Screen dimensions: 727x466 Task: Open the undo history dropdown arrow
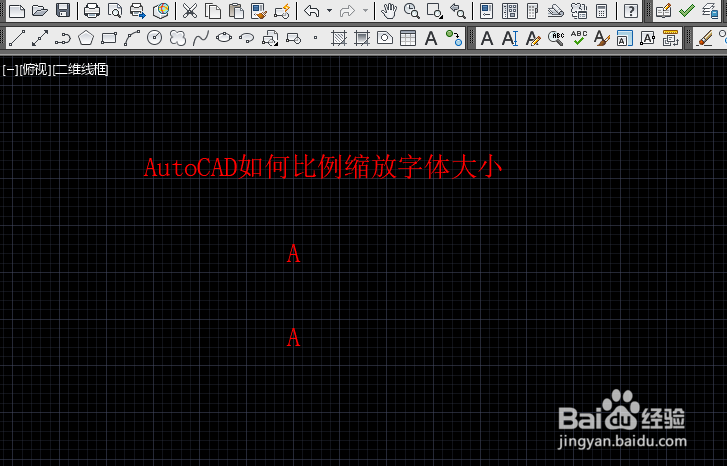coord(329,10)
